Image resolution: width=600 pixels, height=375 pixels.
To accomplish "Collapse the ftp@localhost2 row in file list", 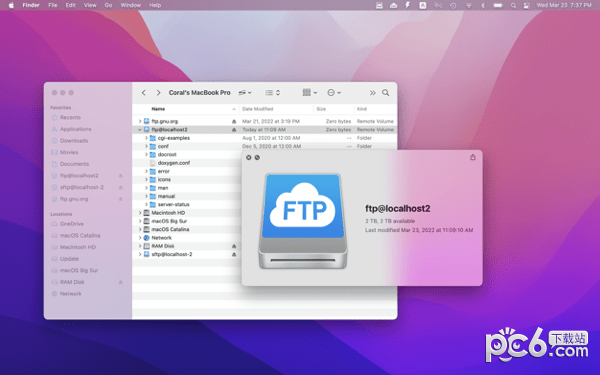I will pyautogui.click(x=140, y=130).
